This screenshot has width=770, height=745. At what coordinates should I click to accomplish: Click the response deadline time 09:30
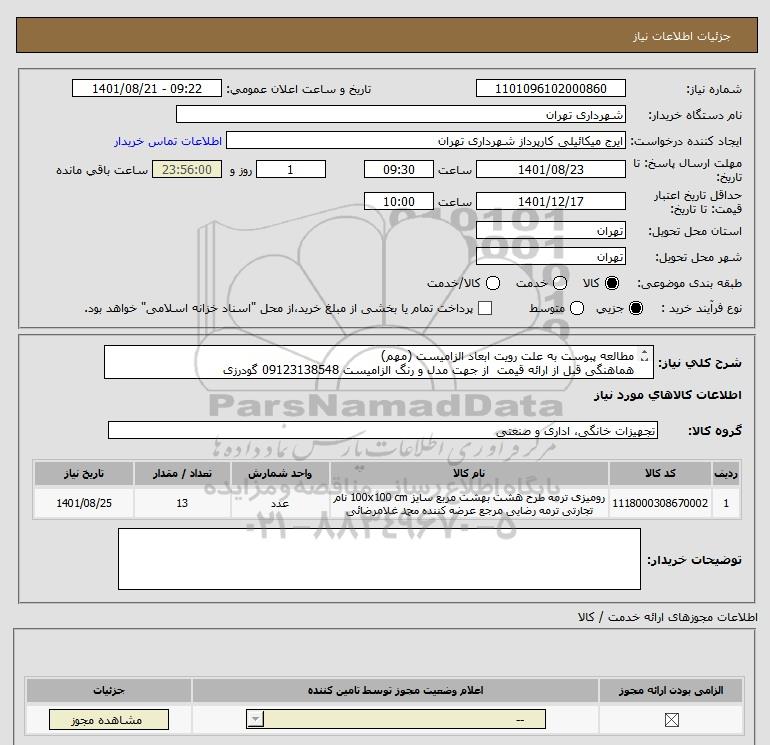point(399,169)
